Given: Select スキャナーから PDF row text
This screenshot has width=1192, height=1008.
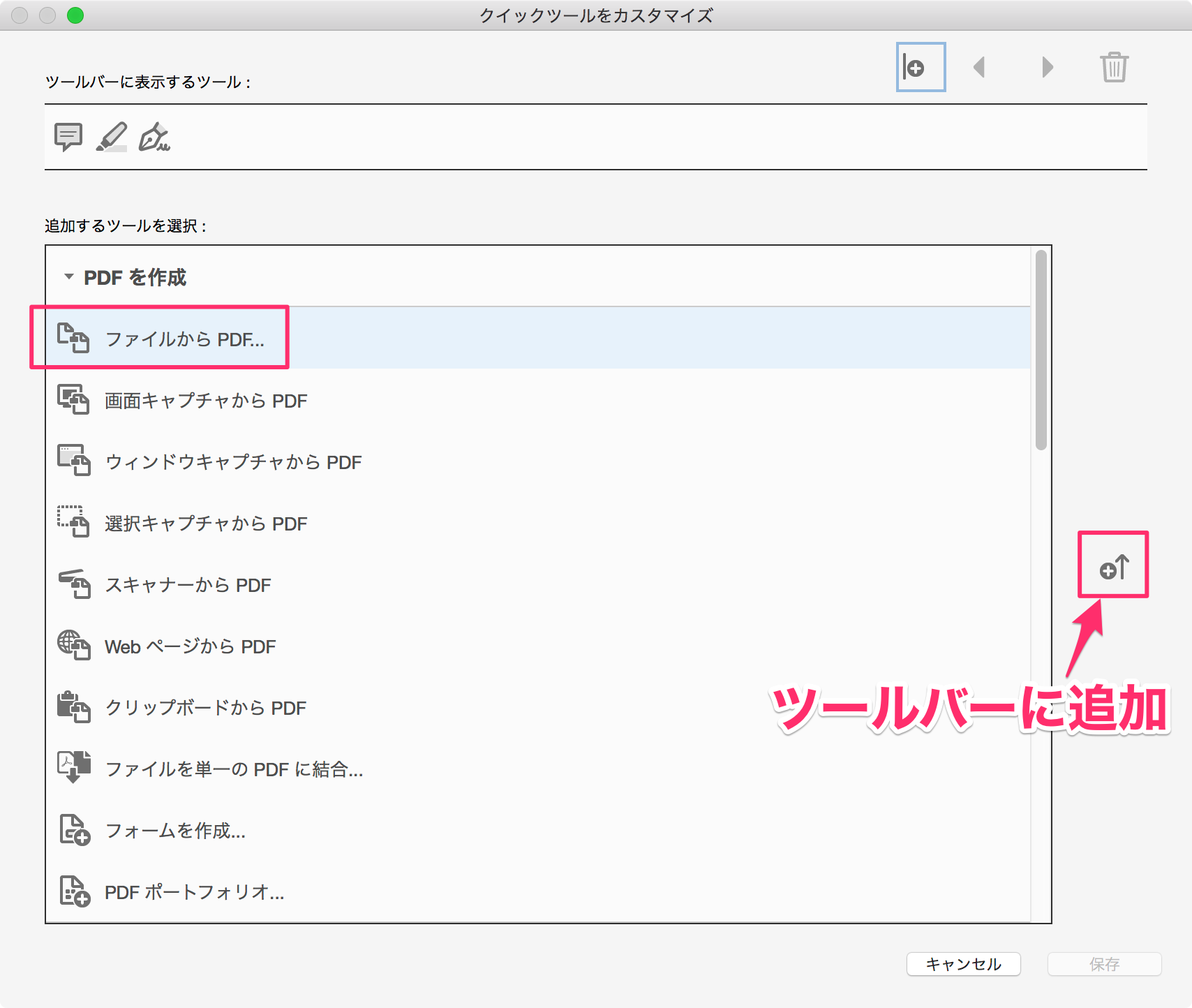Looking at the screenshot, I should tap(188, 585).
